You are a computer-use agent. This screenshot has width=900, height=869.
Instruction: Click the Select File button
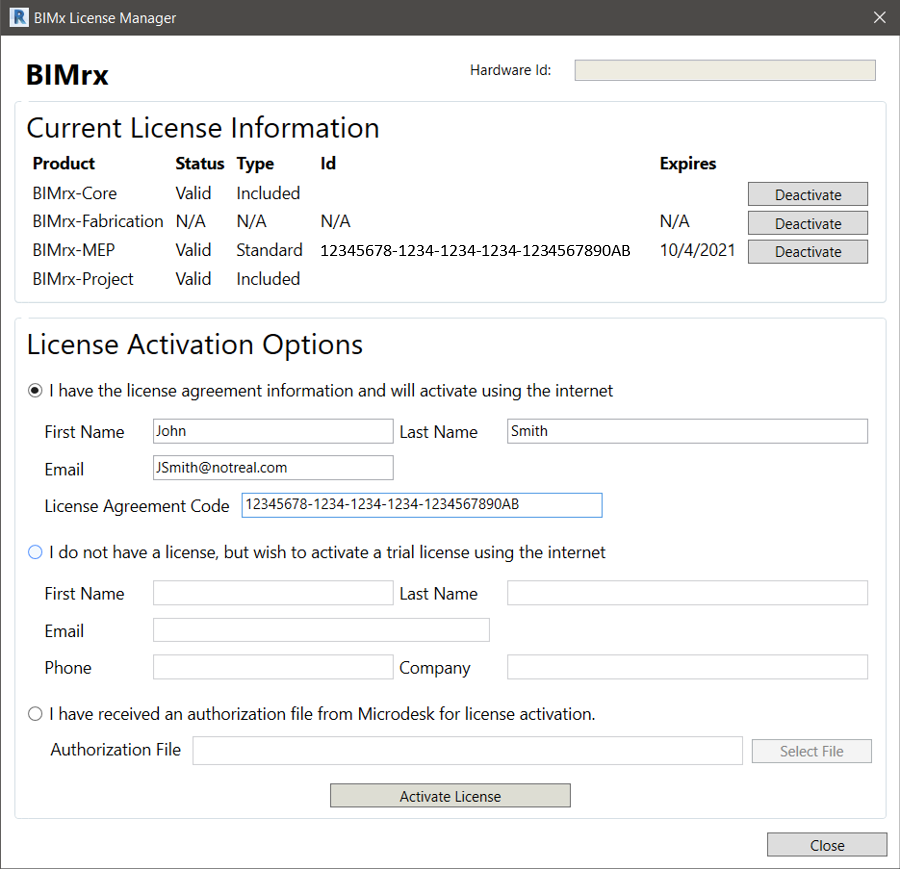tap(812, 751)
